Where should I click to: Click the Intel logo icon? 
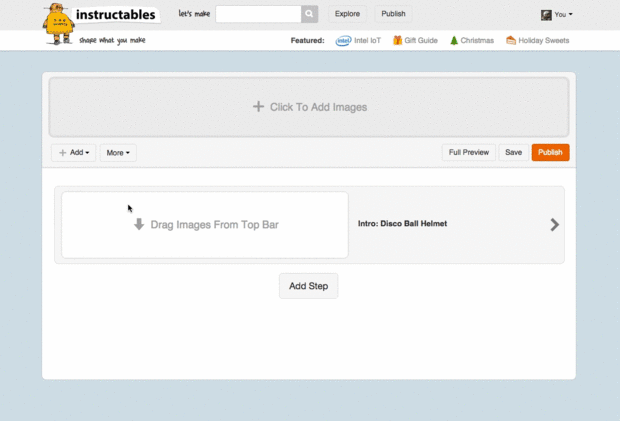pyautogui.click(x=343, y=40)
